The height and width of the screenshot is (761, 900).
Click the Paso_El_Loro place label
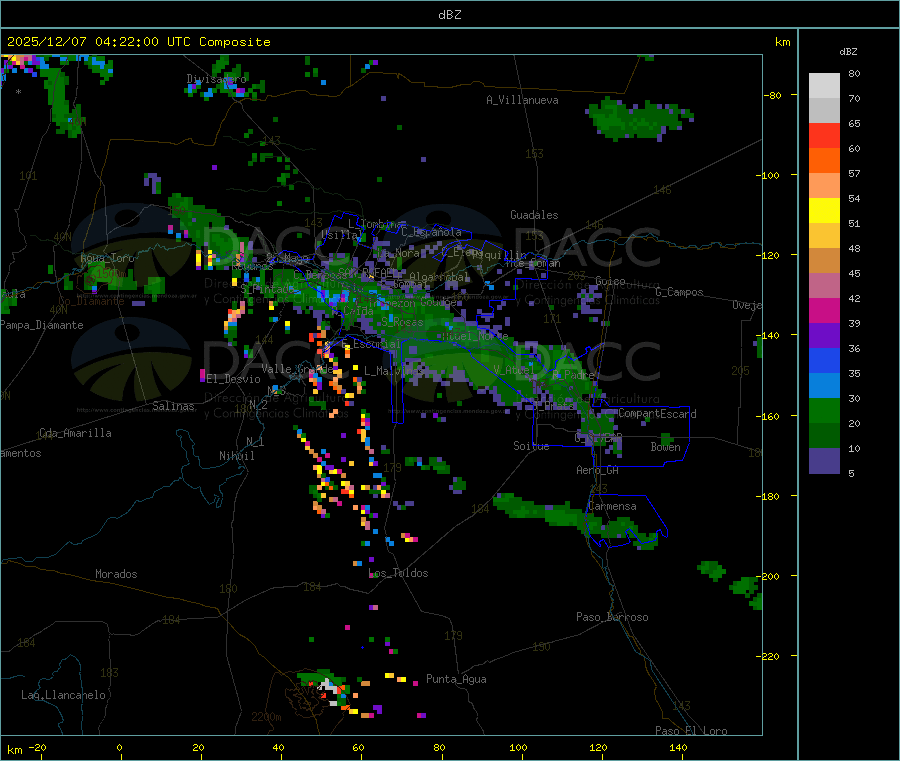[692, 731]
